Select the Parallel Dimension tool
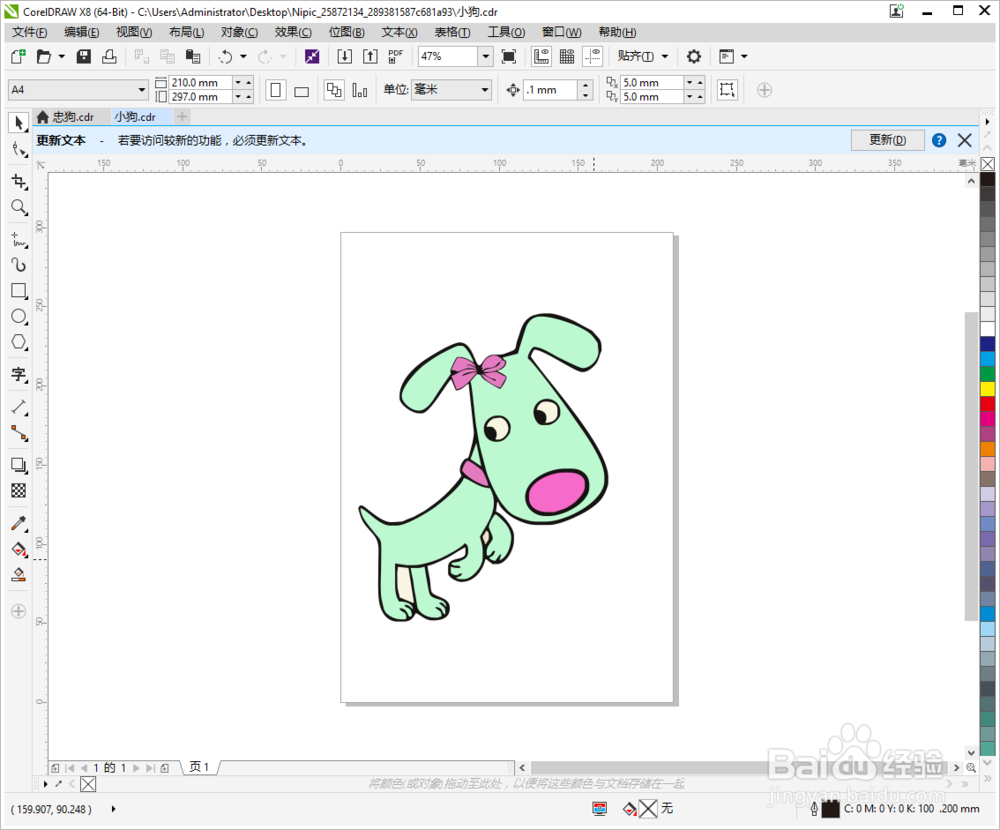The width and height of the screenshot is (1000, 830). point(18,407)
